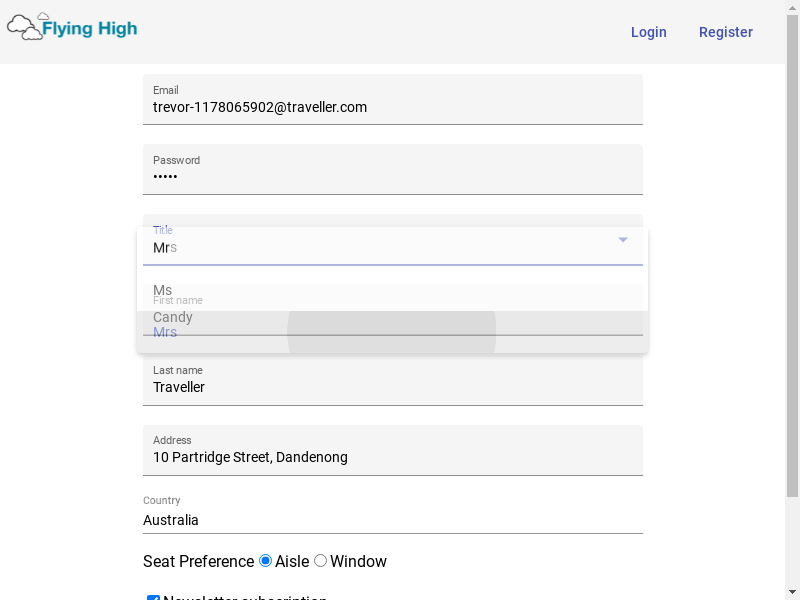Go to the Register page
This screenshot has width=800, height=600.
725,32
